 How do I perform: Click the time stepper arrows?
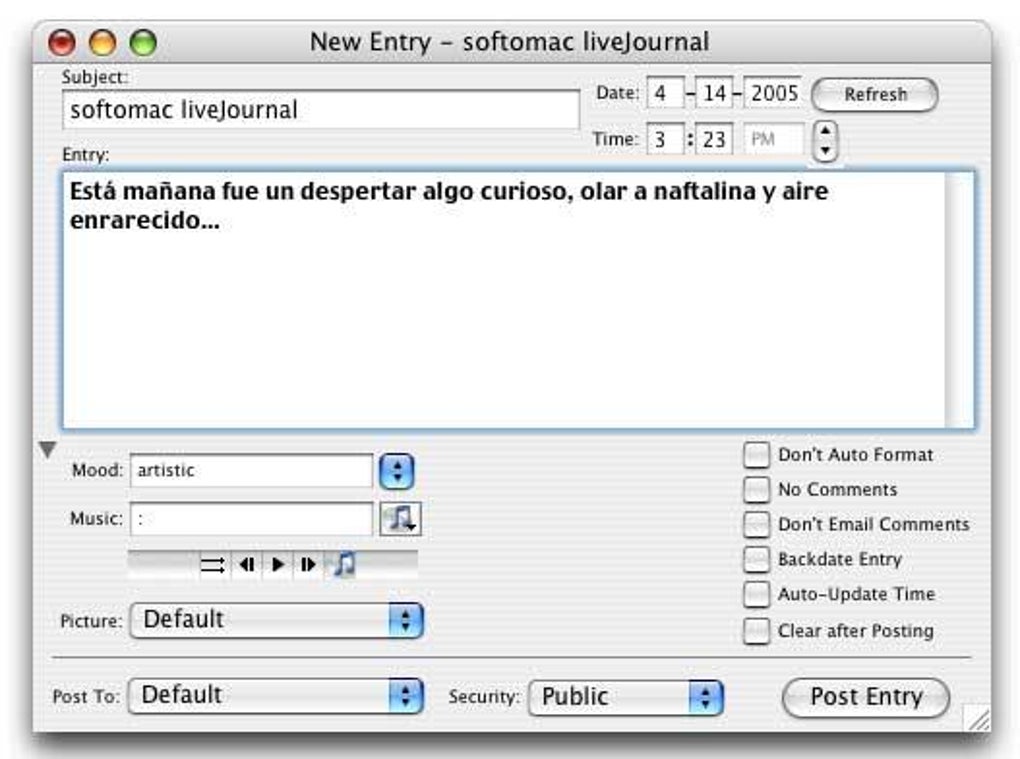click(x=825, y=140)
